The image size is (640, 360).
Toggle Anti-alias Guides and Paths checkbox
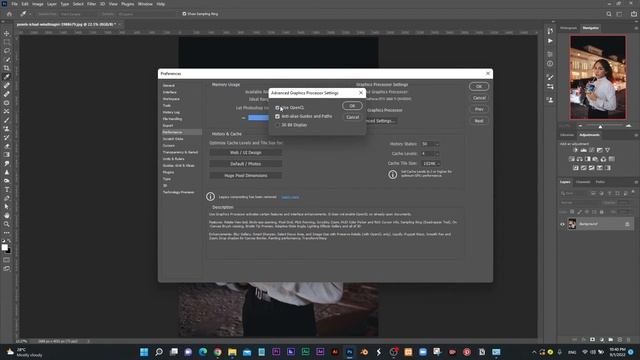(278, 116)
